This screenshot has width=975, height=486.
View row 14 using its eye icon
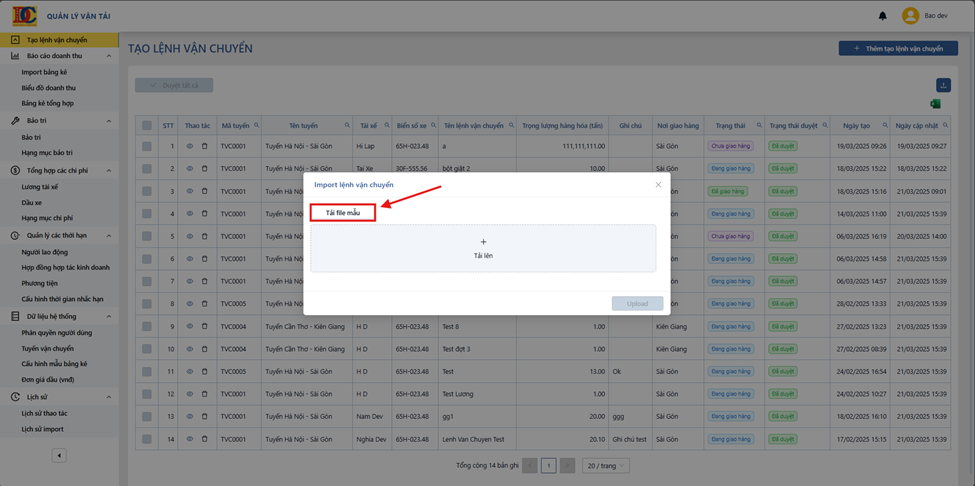[190, 439]
